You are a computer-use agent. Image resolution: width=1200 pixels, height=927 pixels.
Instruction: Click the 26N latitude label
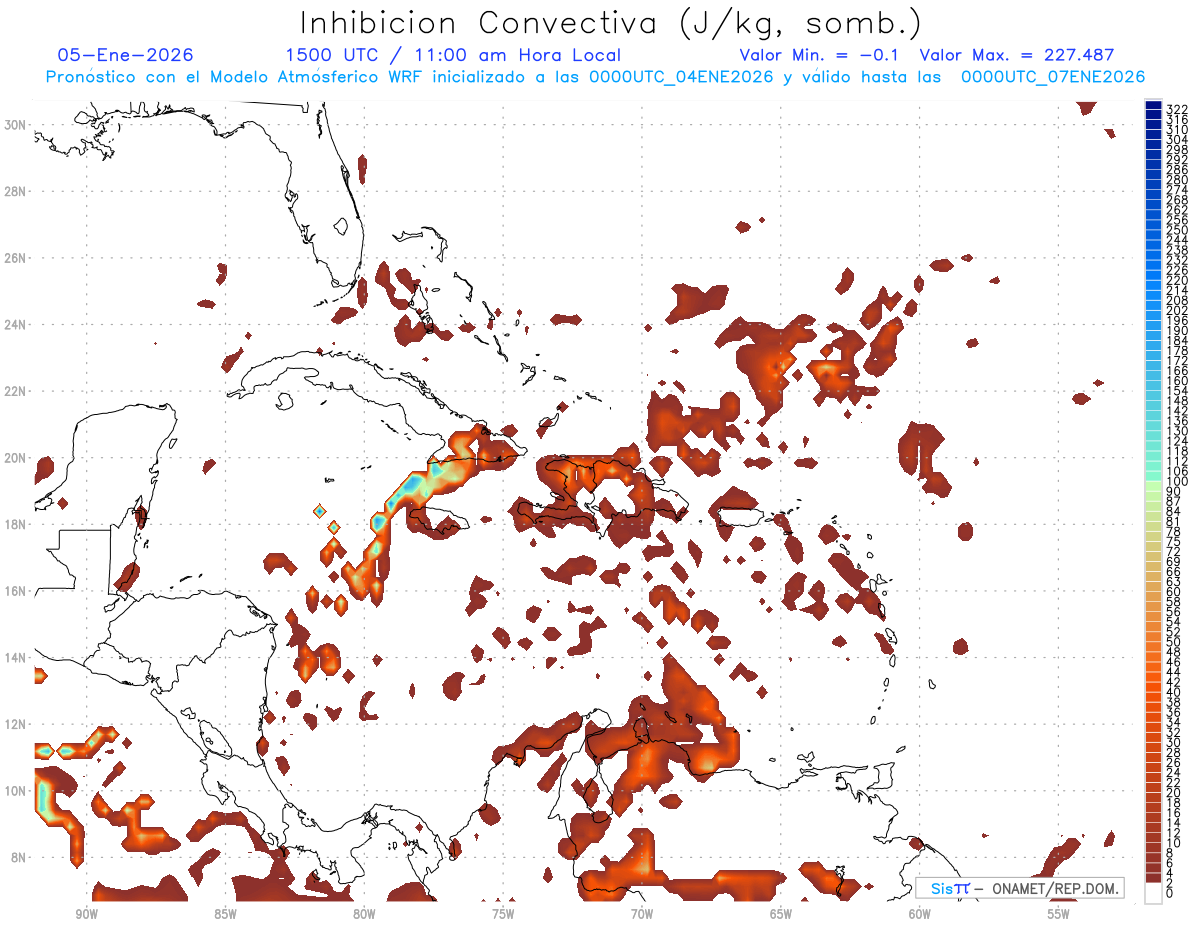(x=14, y=258)
